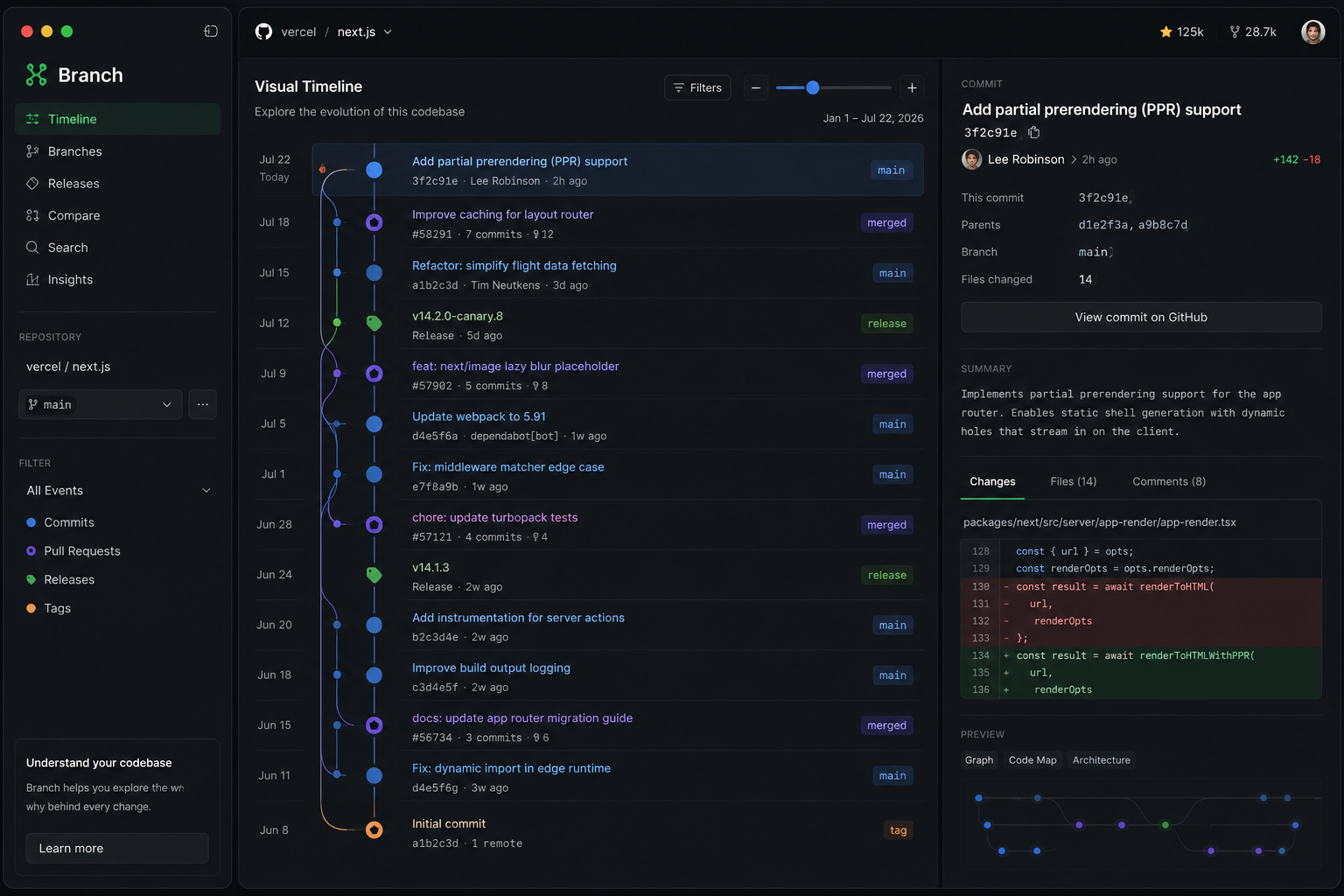The width and height of the screenshot is (1344, 896).
Task: Click commit node for Fix dynamic import
Action: tap(374, 775)
